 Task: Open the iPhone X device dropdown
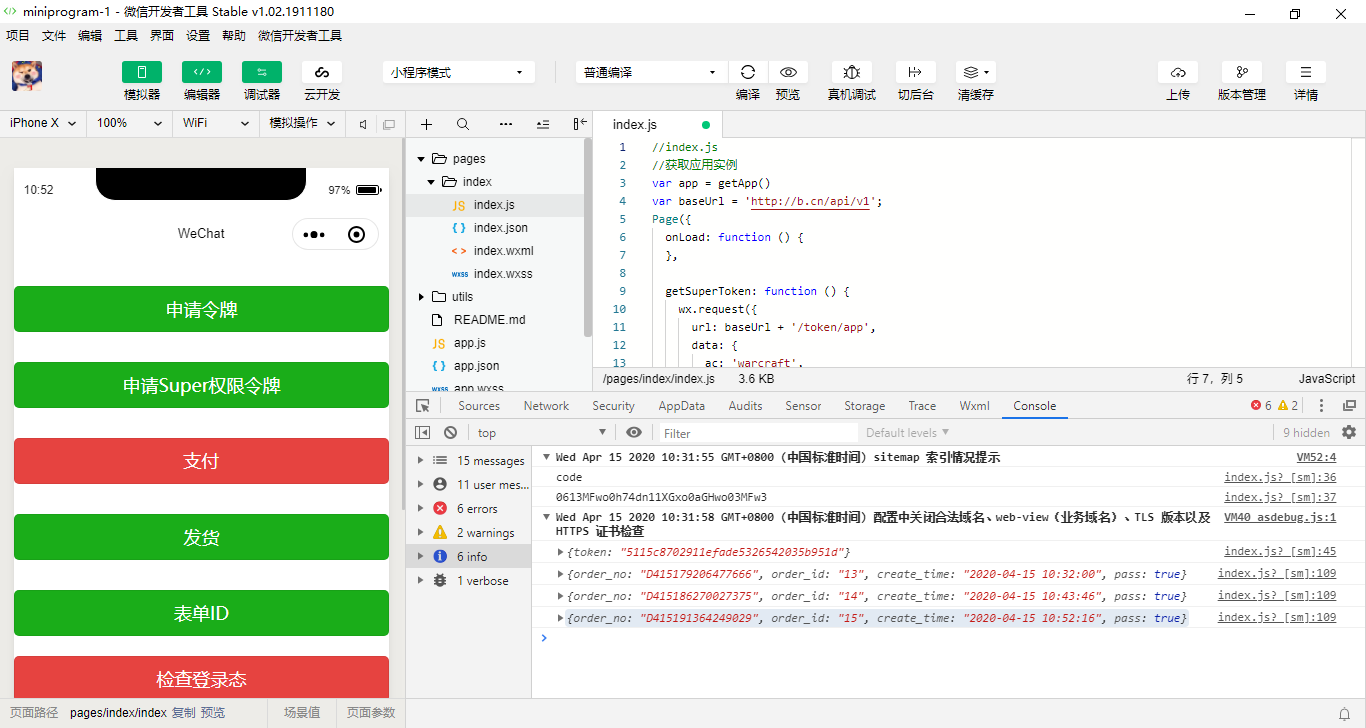43,123
